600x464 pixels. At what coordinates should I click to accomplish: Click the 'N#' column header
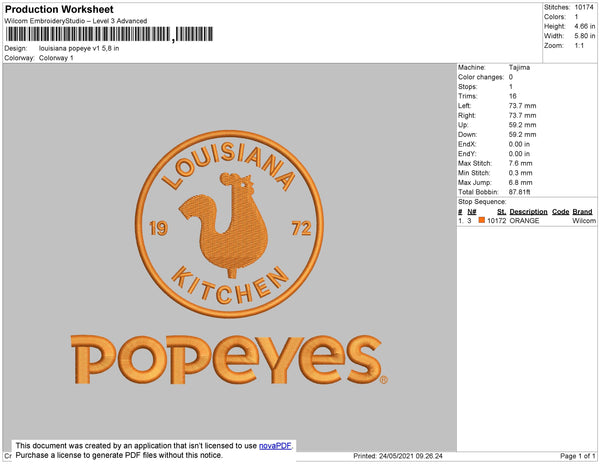[472, 212]
